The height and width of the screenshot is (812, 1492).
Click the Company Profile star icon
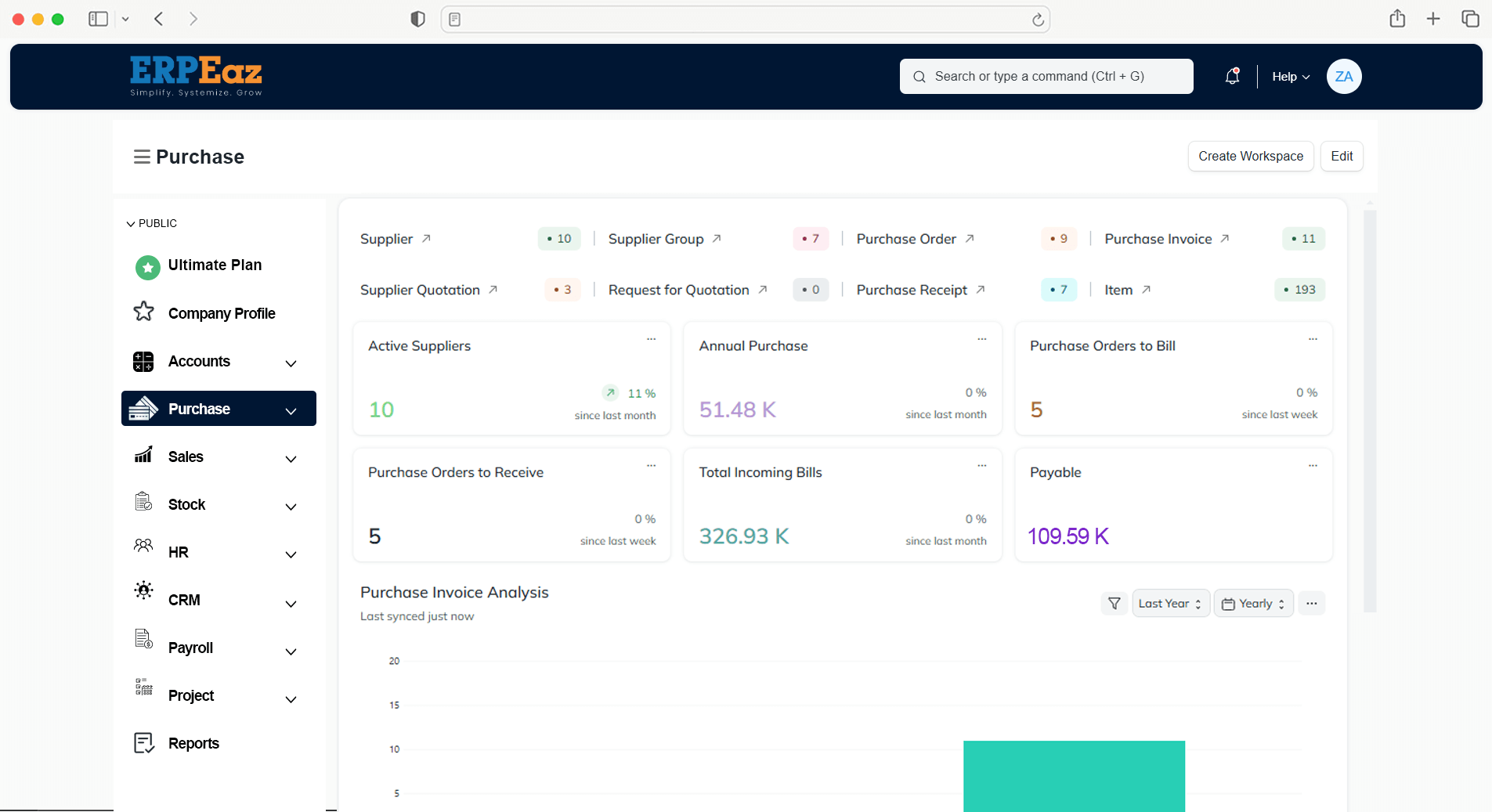point(144,312)
